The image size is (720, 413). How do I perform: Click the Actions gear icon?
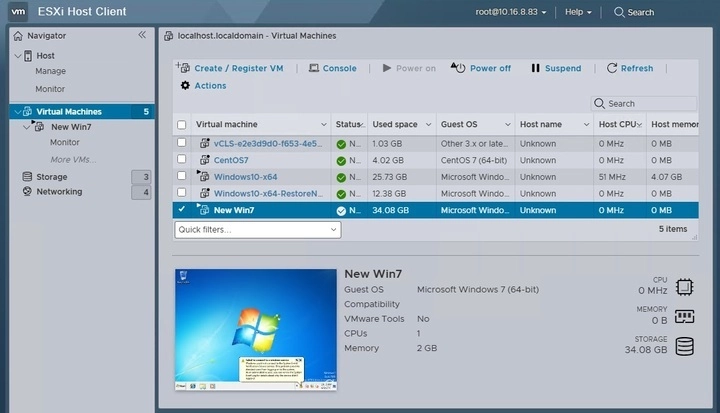(x=185, y=85)
